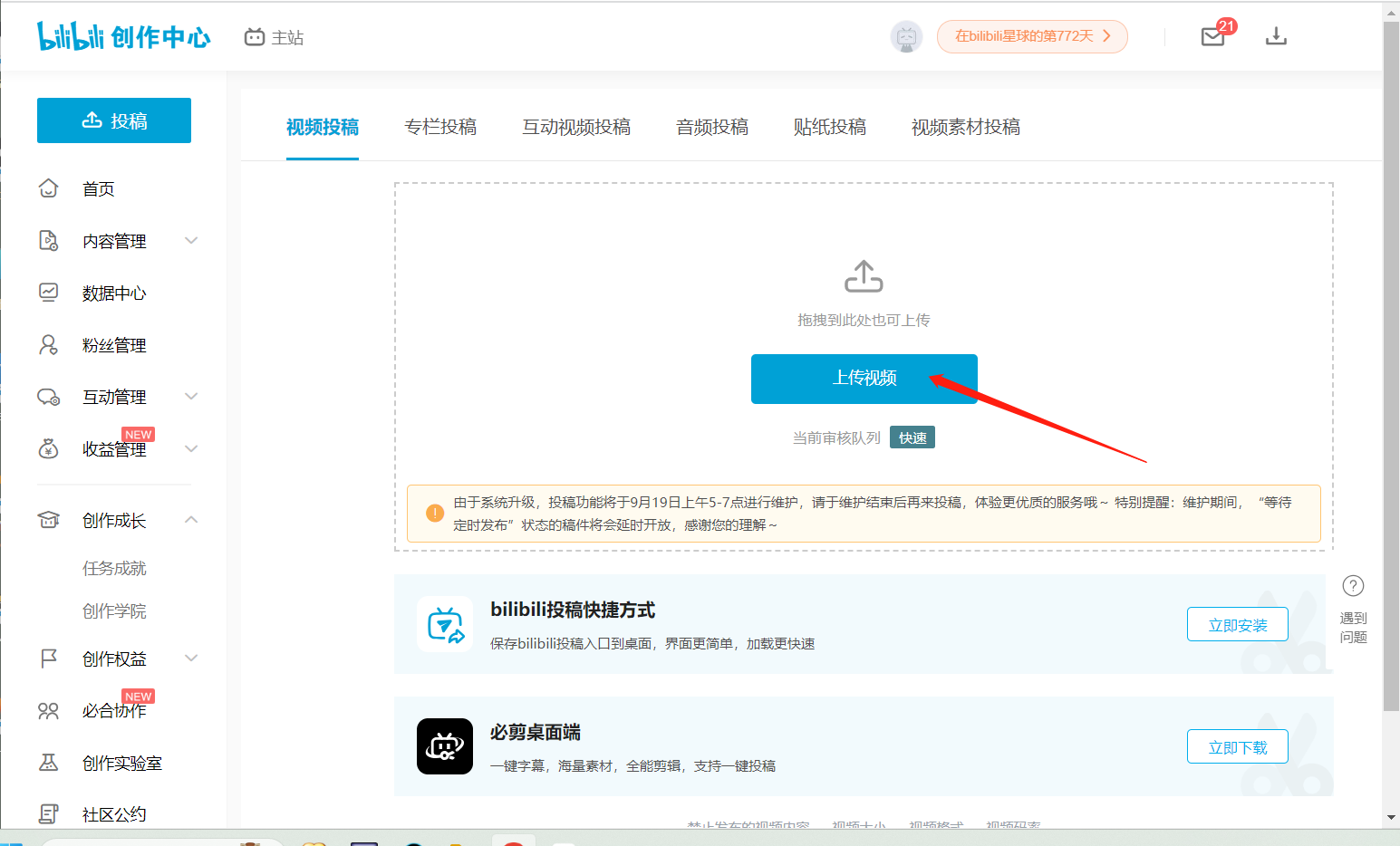Collapse the 创作成长 chevron

click(191, 519)
